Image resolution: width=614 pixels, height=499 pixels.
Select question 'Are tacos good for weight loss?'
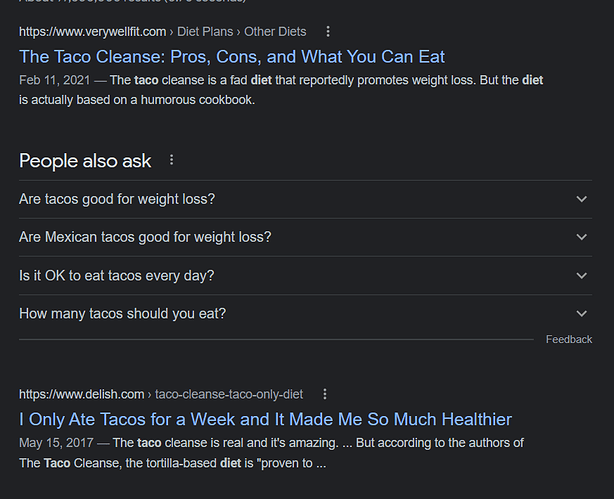[x=305, y=199]
